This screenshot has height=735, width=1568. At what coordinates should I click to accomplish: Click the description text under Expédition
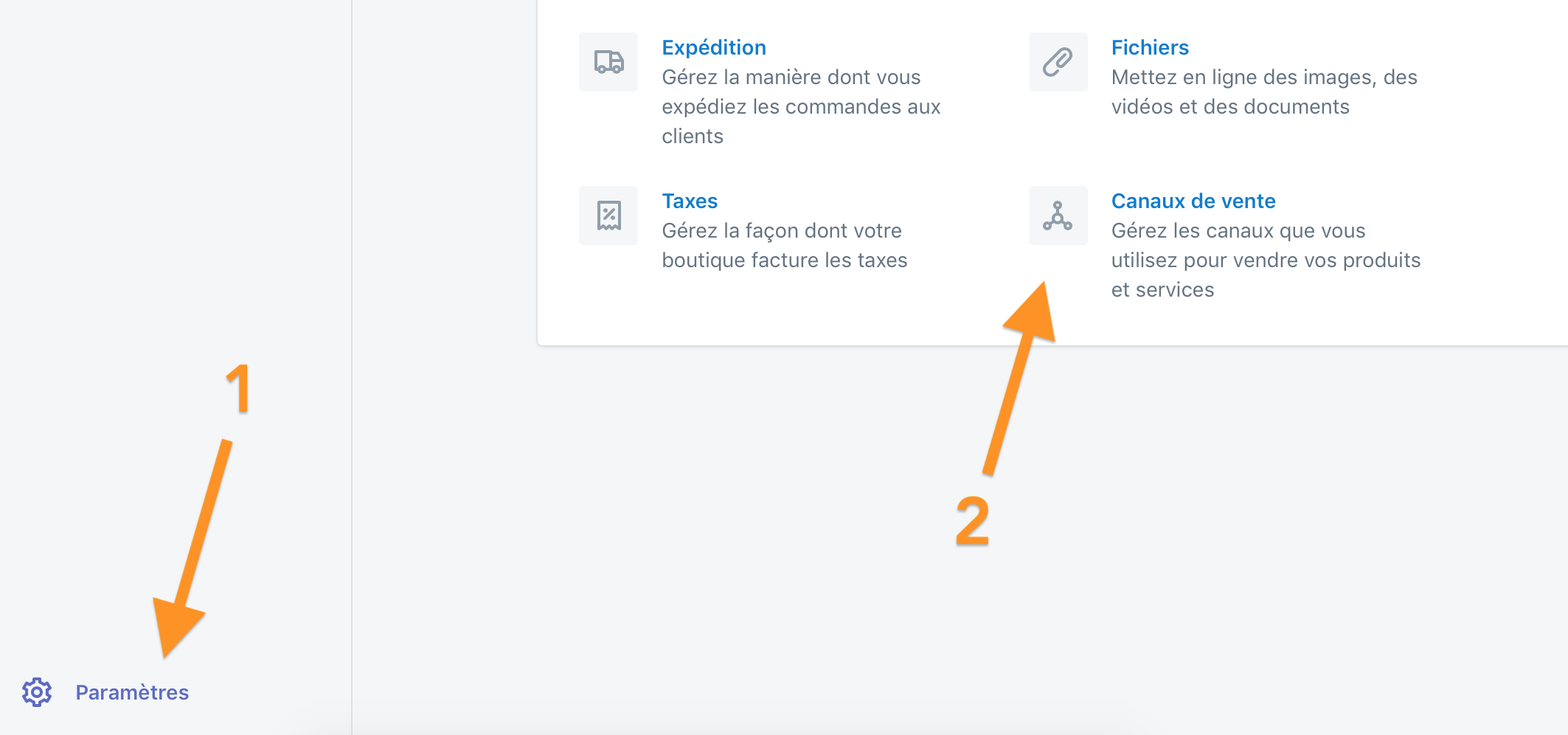(x=800, y=106)
